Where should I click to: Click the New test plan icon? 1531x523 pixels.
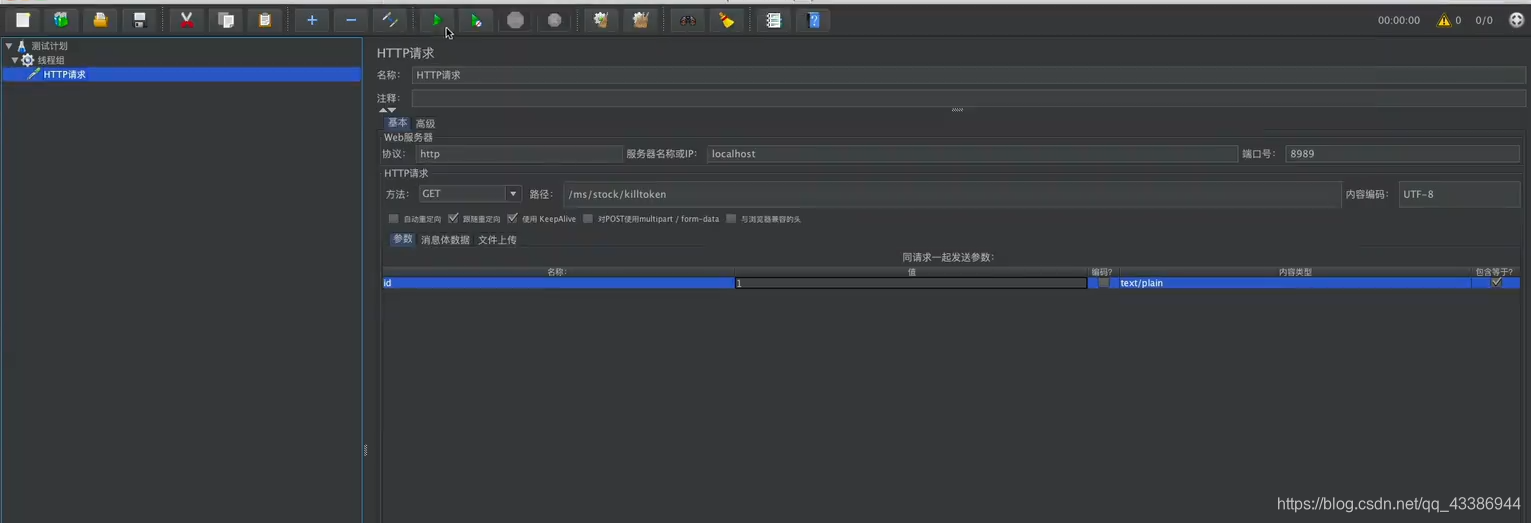23,20
